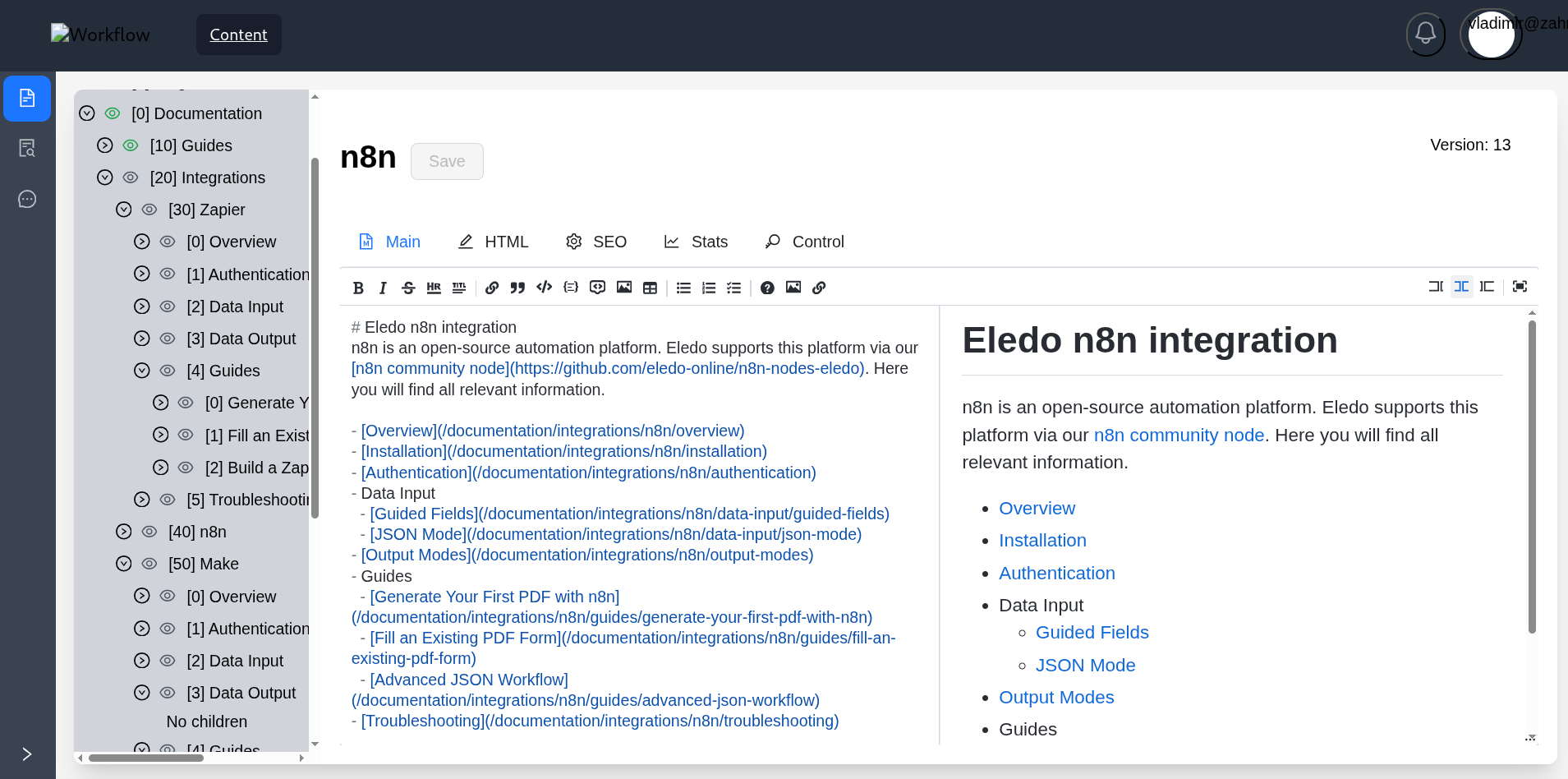Viewport: 1568px width, 779px height.
Task: Switch to the Main tab
Action: [389, 242]
